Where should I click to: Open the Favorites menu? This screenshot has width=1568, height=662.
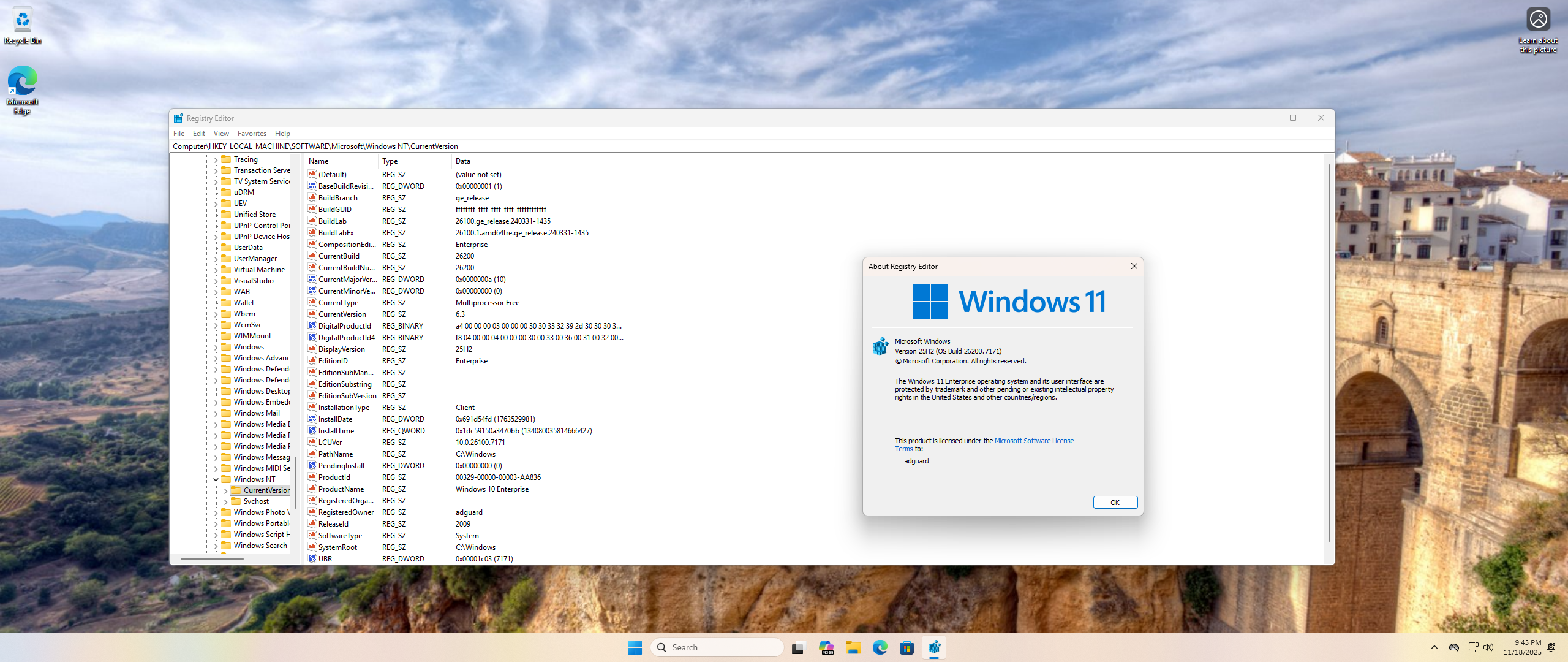point(252,134)
